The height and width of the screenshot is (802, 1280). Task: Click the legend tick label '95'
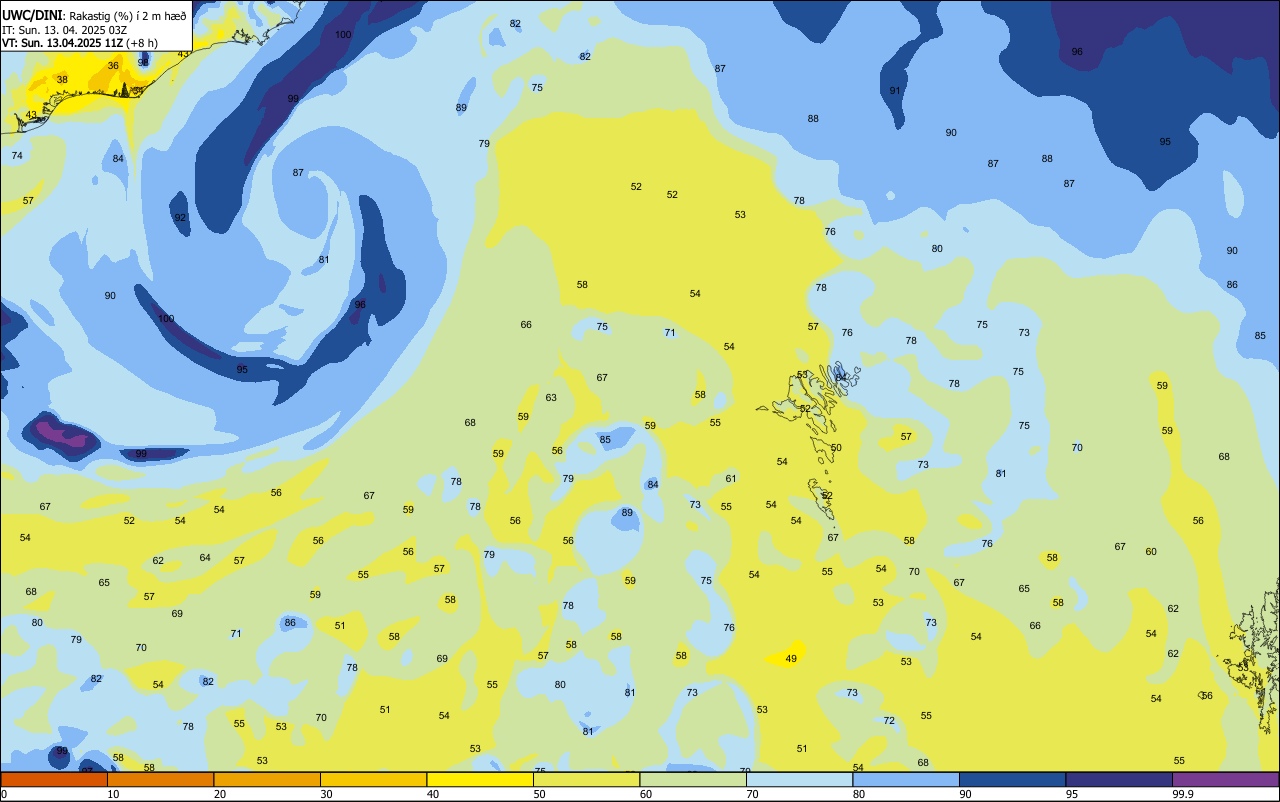[x=1072, y=794]
